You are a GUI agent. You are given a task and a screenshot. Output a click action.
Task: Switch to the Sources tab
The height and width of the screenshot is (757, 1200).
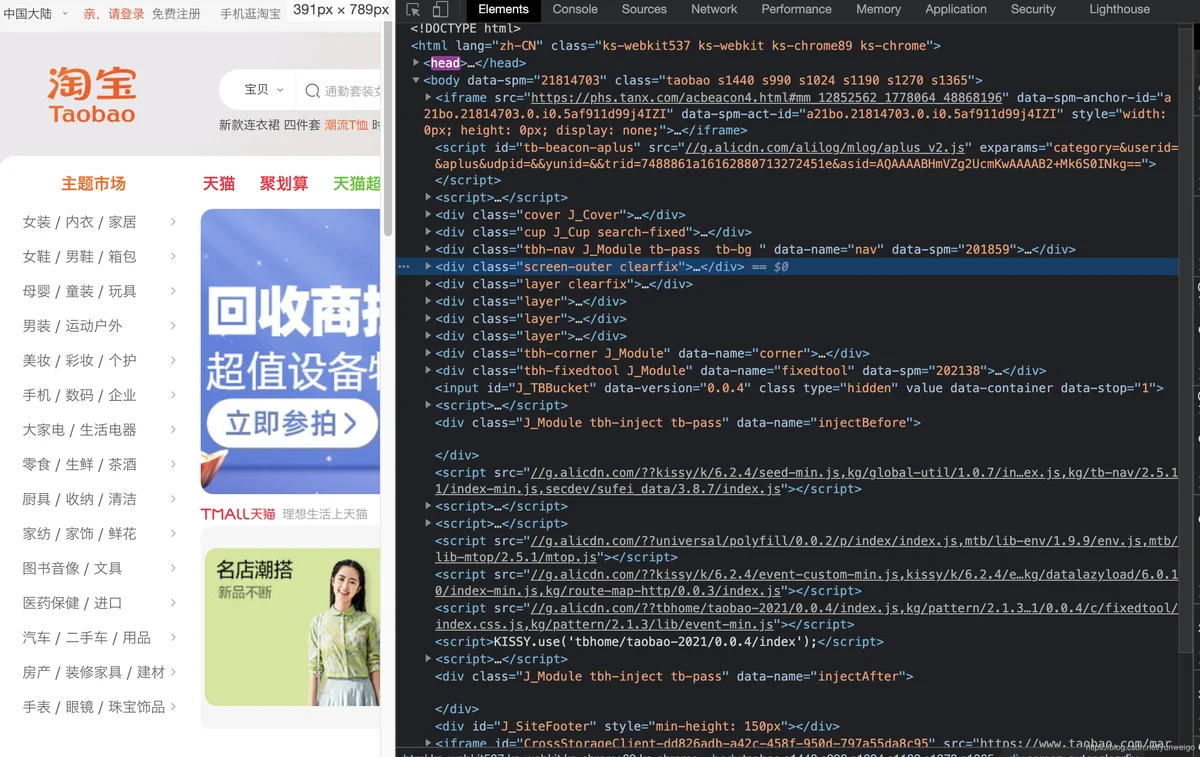point(644,9)
